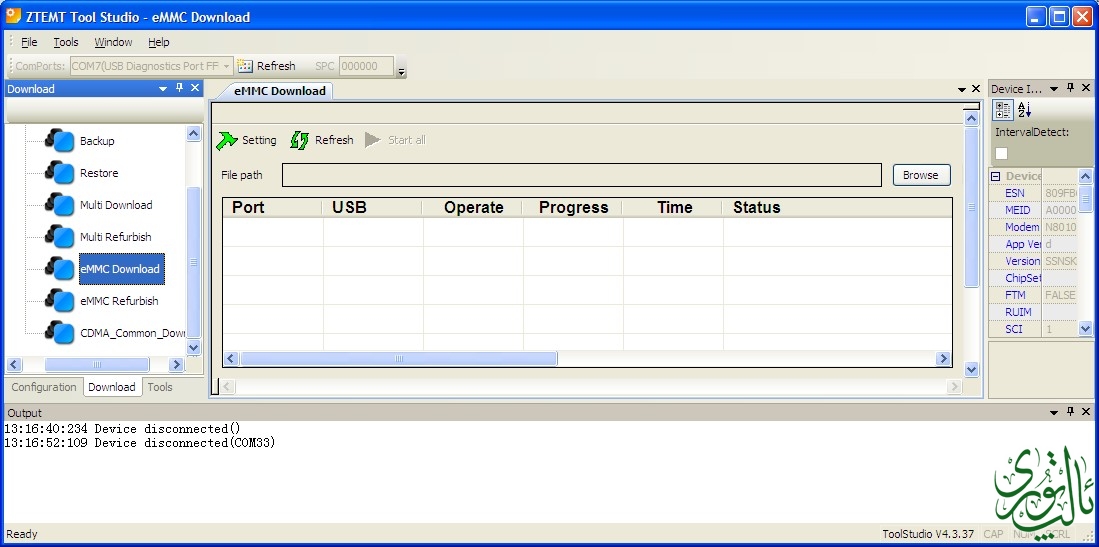Click the Time column header
Viewport: 1099px width, 547px height.
[x=674, y=208]
